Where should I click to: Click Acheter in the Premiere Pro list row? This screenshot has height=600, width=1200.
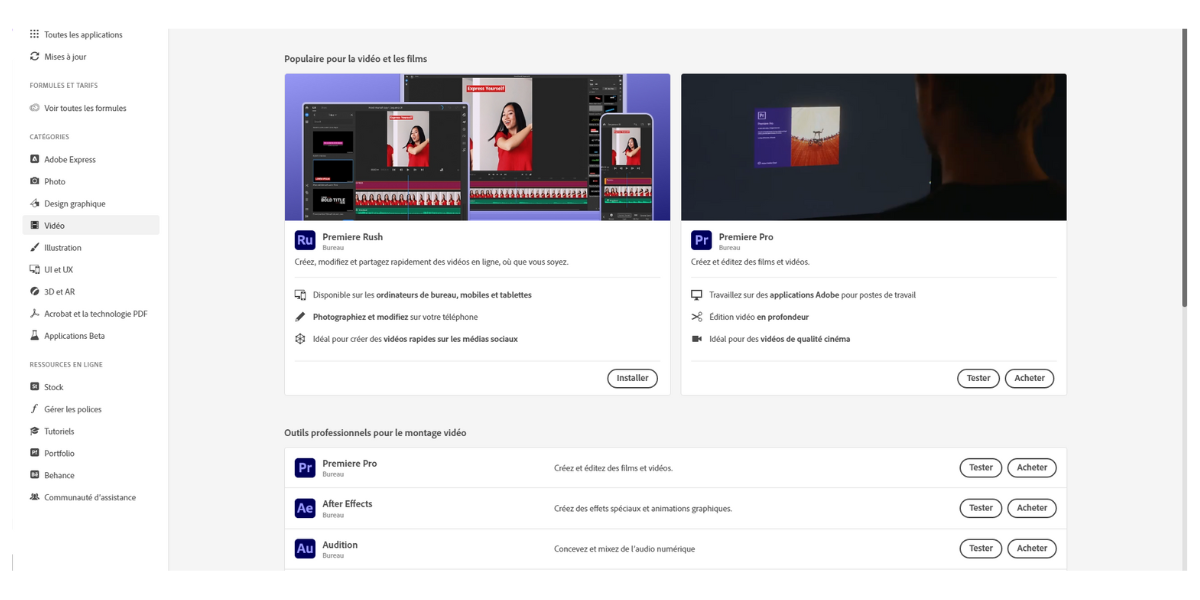[1032, 467]
